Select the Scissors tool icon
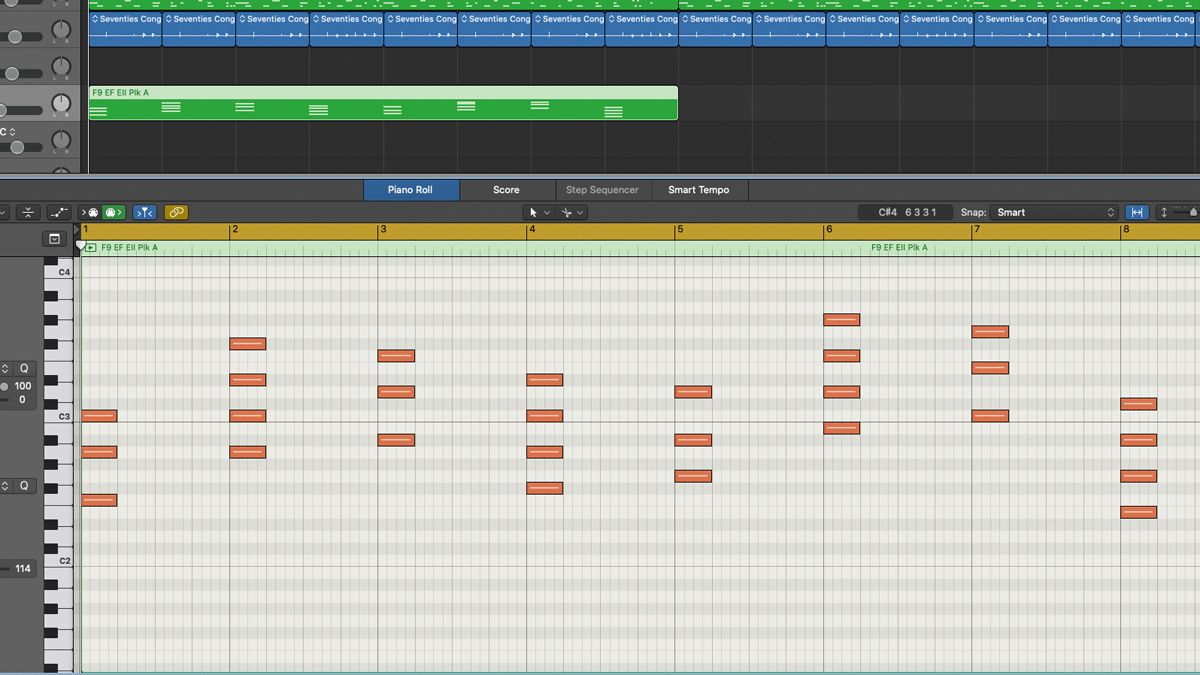The image size is (1200, 675). (x=567, y=213)
